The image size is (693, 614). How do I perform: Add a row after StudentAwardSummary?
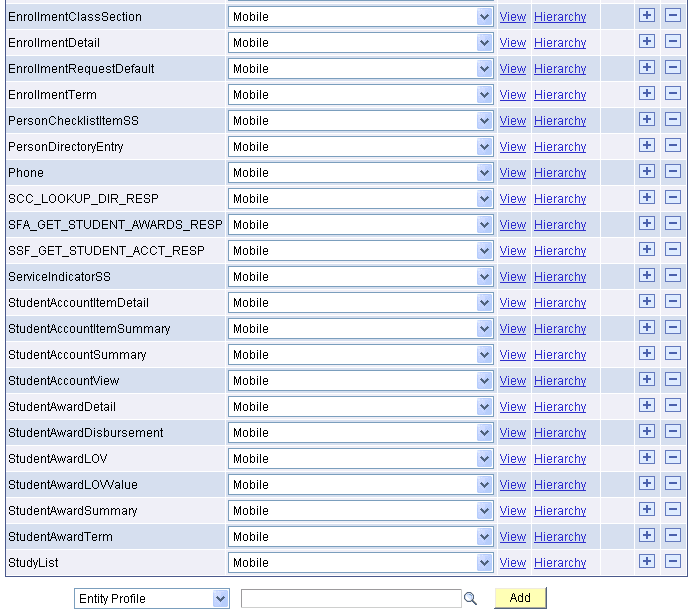click(647, 509)
